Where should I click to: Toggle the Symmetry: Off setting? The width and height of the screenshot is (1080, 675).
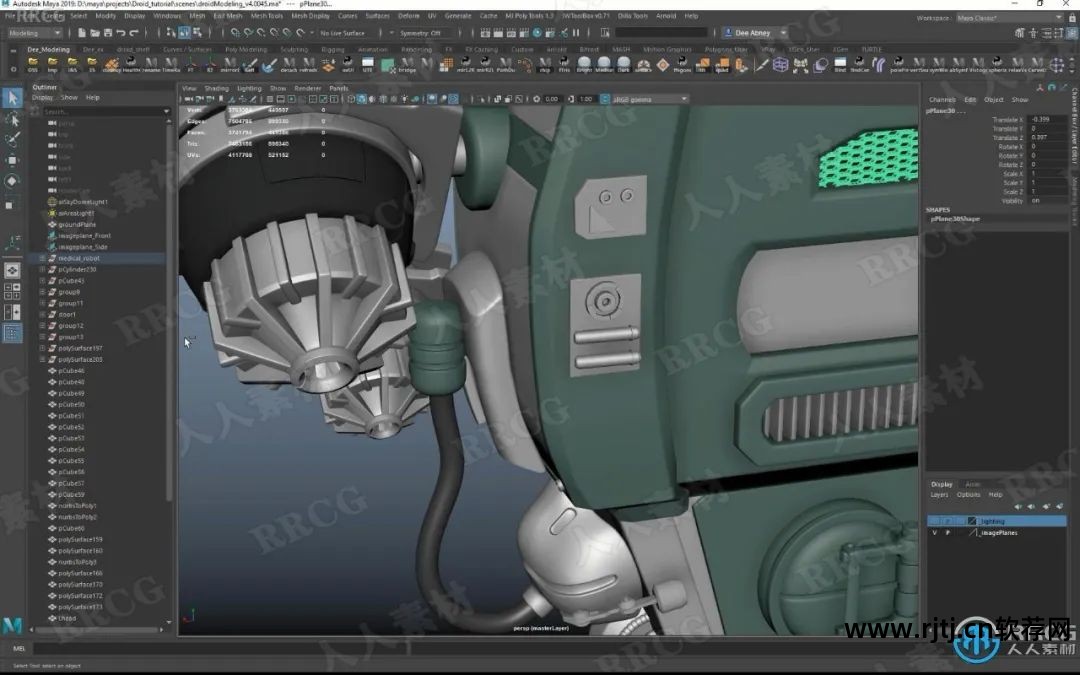(422, 33)
